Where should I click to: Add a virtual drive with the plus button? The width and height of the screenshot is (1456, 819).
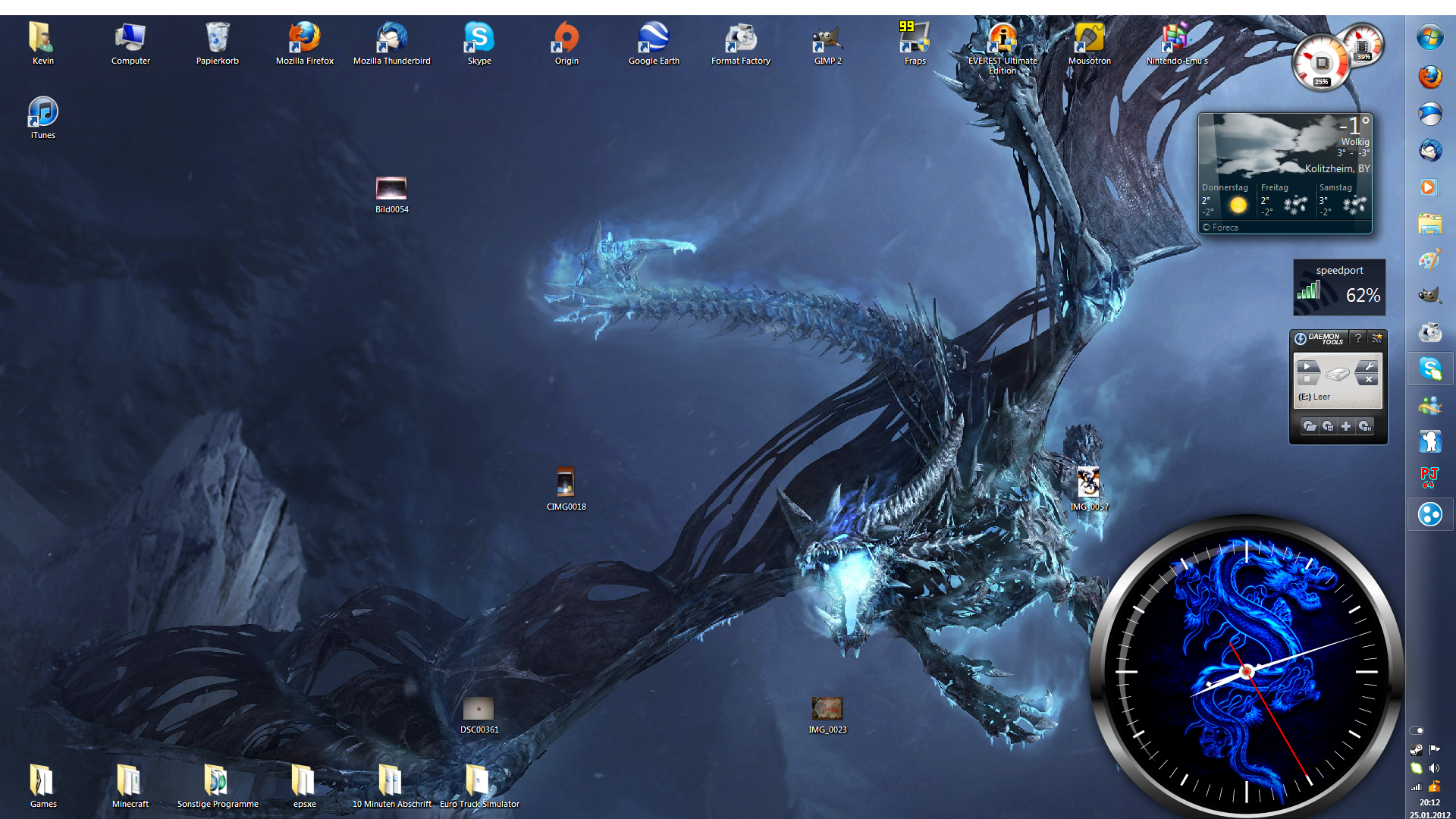[x=1347, y=426]
